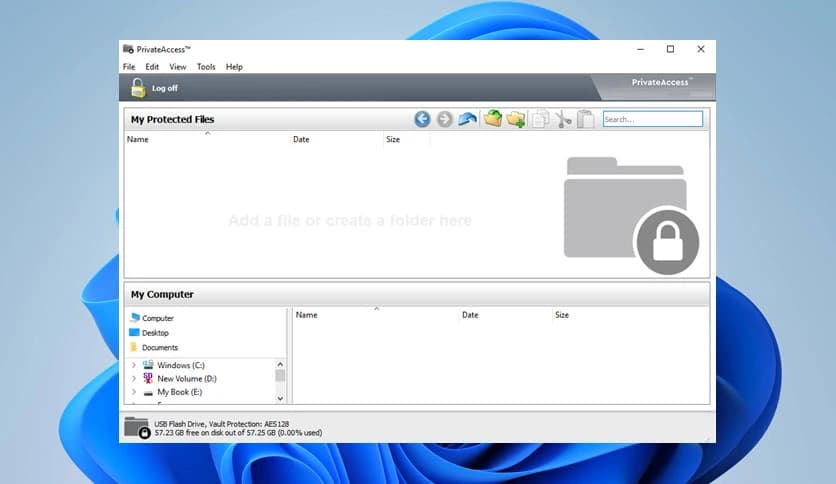Click the My Book (E:) drive icon

pos(148,393)
